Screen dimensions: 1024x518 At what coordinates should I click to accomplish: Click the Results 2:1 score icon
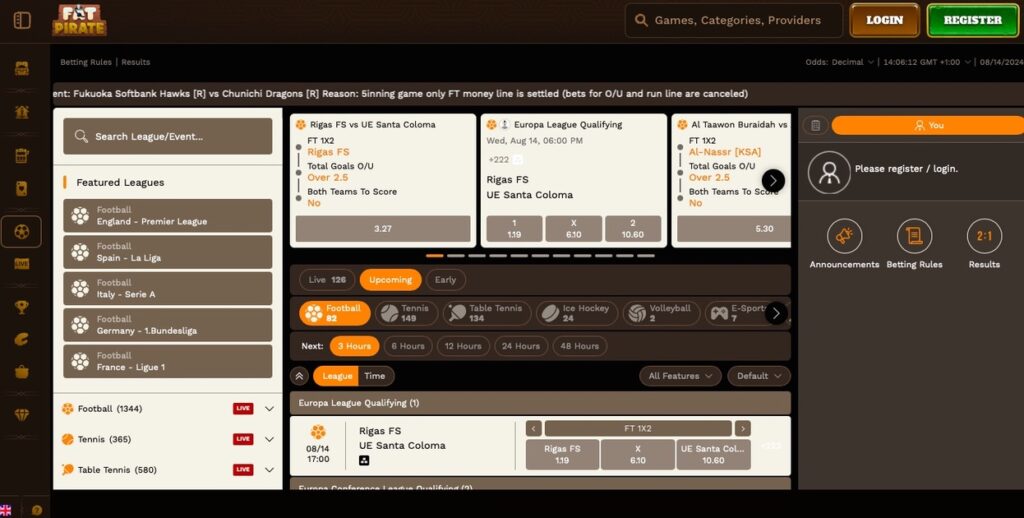click(x=984, y=236)
